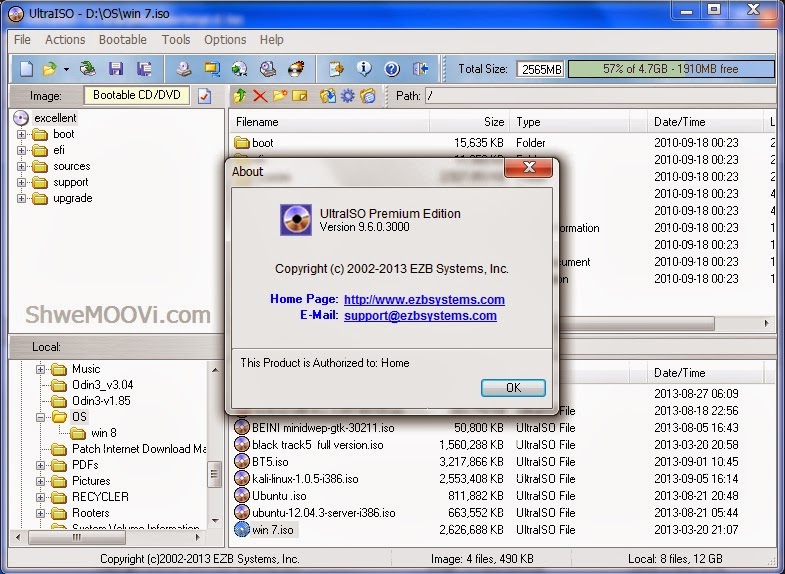The width and height of the screenshot is (785, 574).
Task: Open the Actions menu
Action: pos(65,40)
